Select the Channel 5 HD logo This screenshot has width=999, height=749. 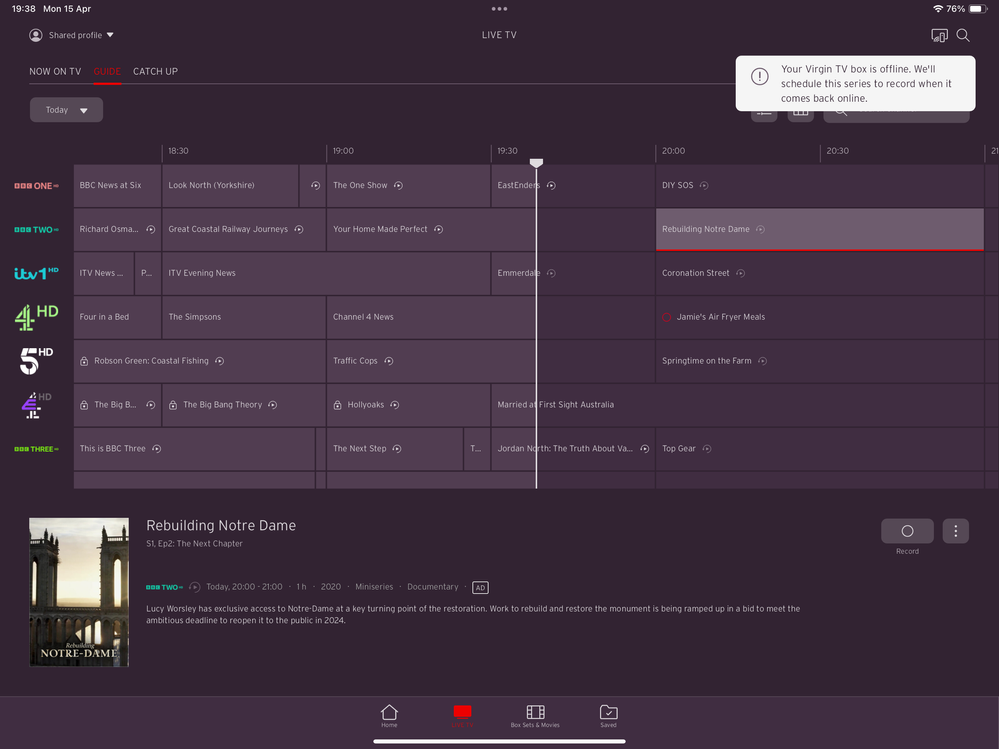[x=36, y=360]
